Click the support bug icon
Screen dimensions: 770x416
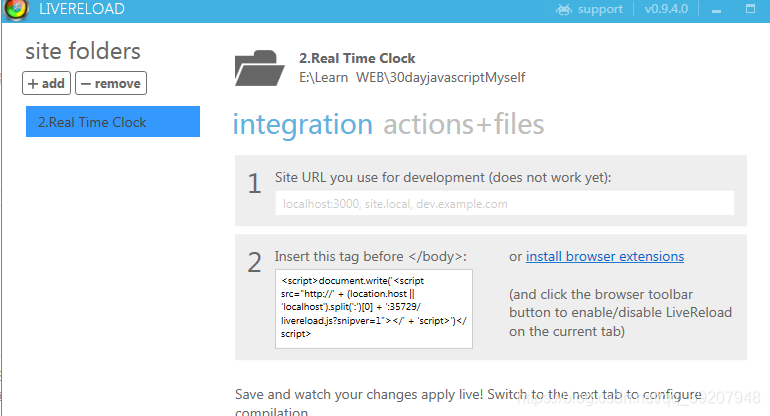click(x=564, y=9)
